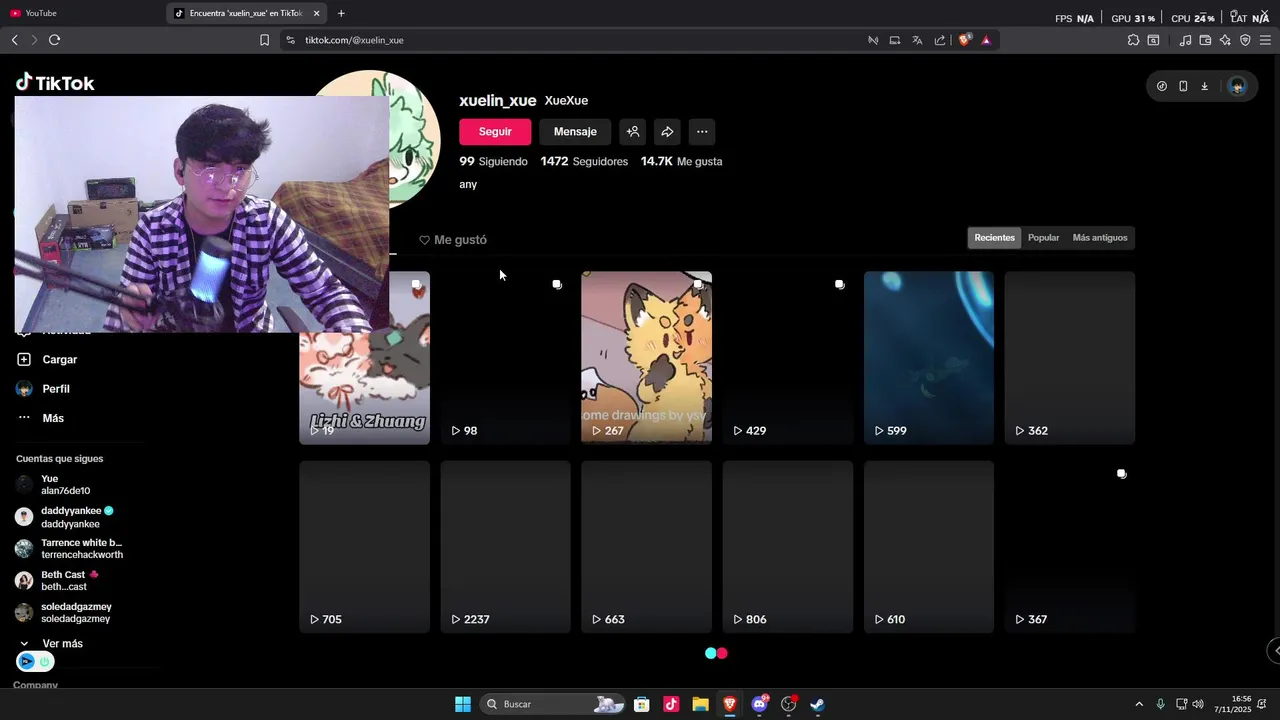Open the Yue alan76de10 account

pos(66,485)
